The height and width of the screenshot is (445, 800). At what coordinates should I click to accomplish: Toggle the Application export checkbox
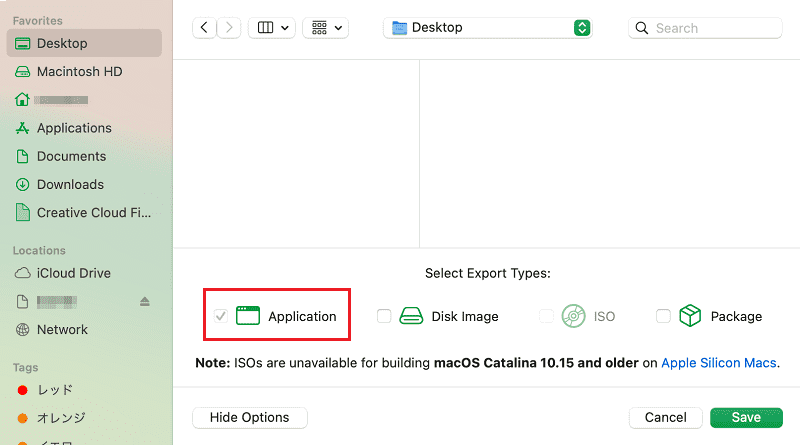pyautogui.click(x=221, y=316)
